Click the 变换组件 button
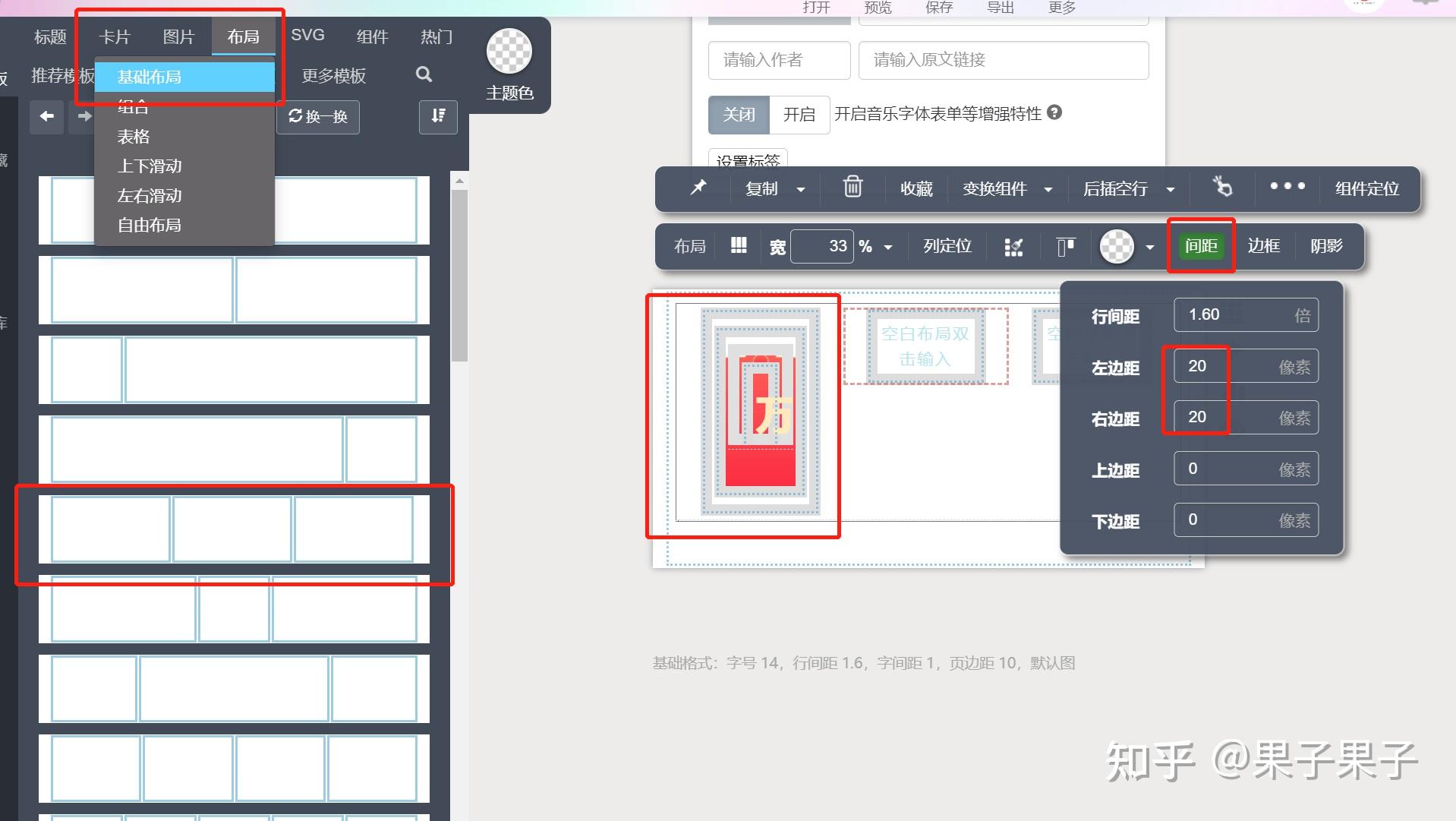 click(x=994, y=188)
